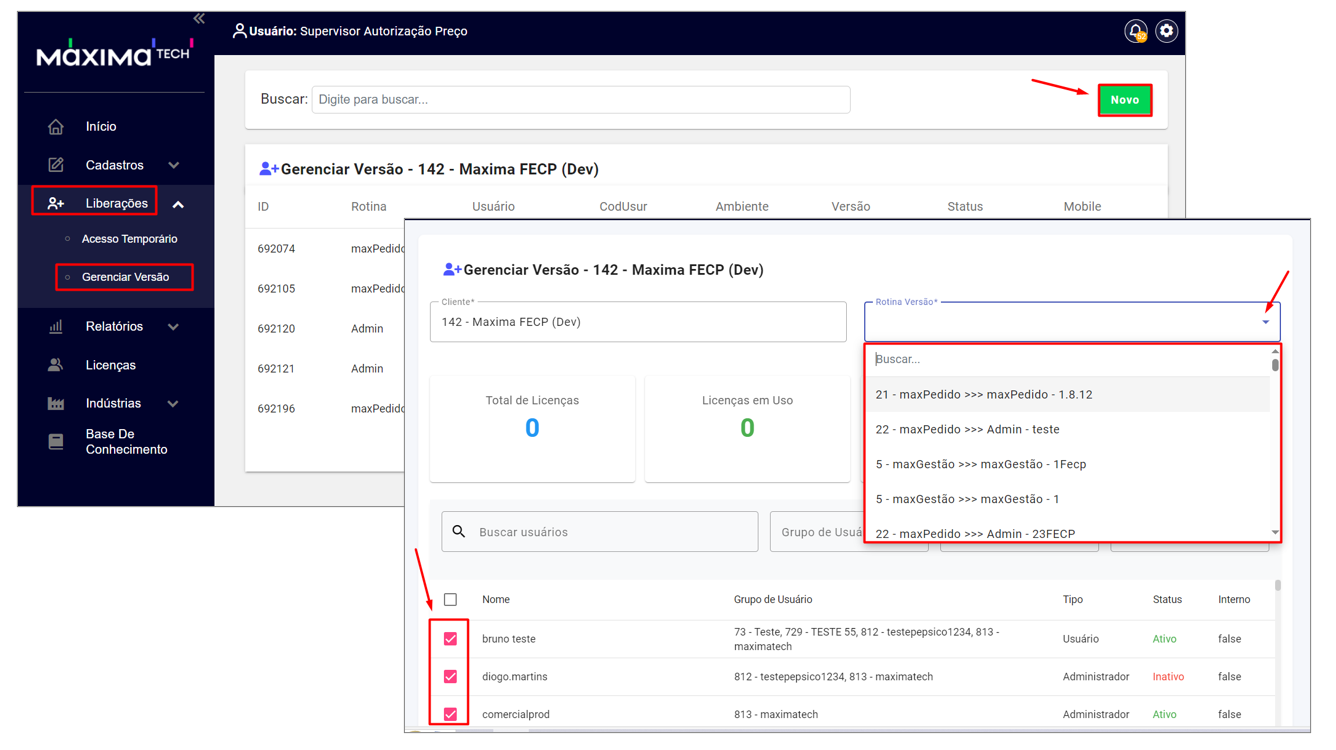Uncheck the bruno teste checkbox
1336x750 pixels.
coord(450,639)
